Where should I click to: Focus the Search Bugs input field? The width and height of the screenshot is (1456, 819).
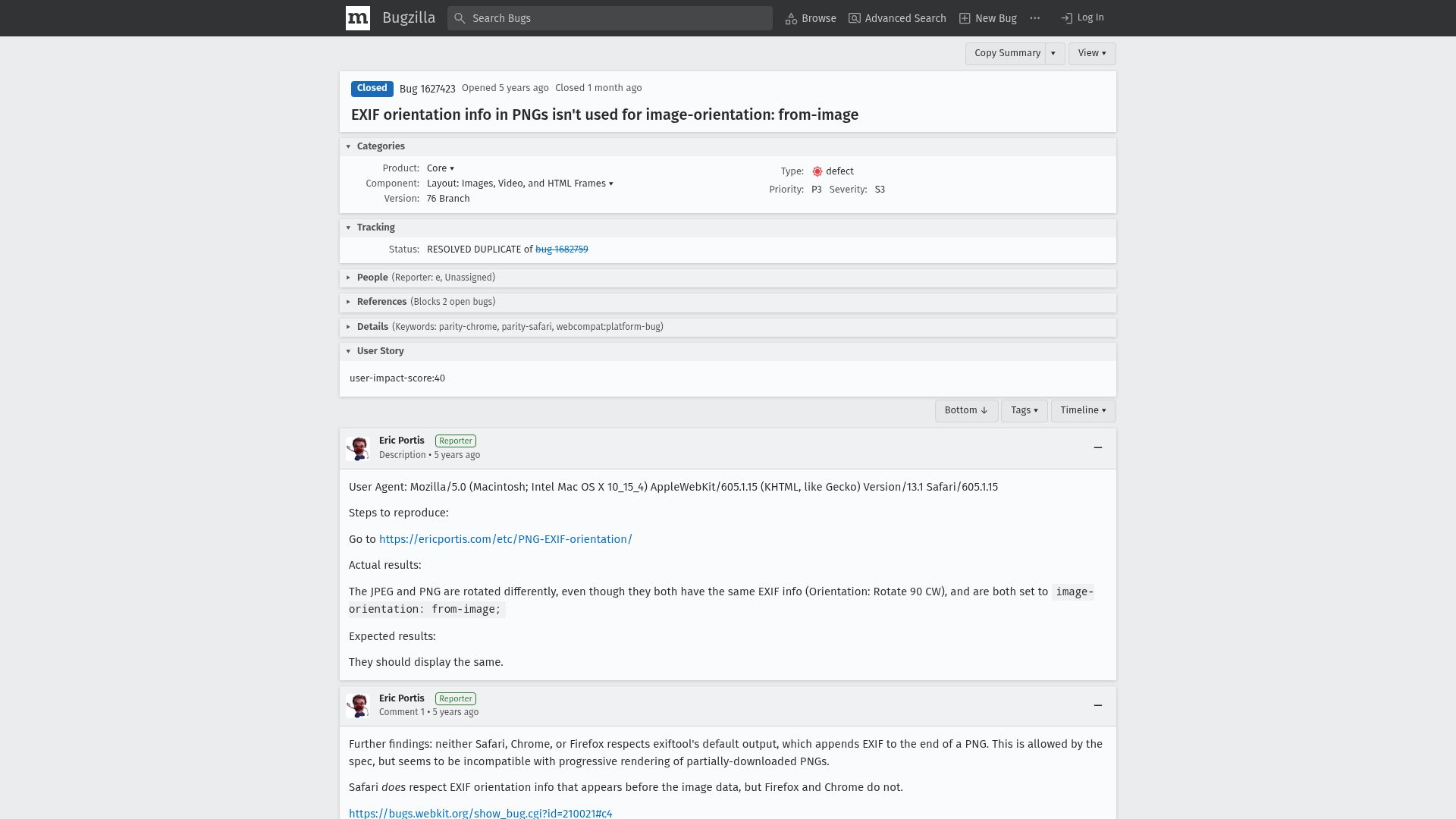(610, 18)
